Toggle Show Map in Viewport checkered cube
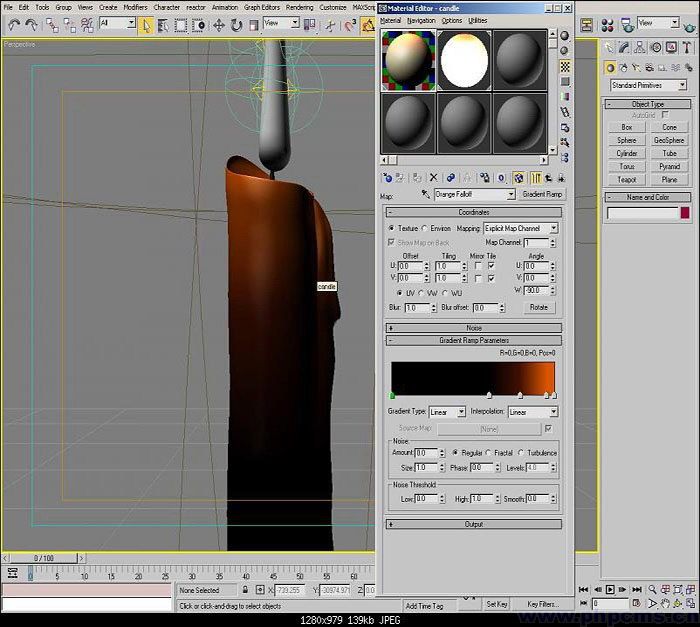 [x=518, y=178]
